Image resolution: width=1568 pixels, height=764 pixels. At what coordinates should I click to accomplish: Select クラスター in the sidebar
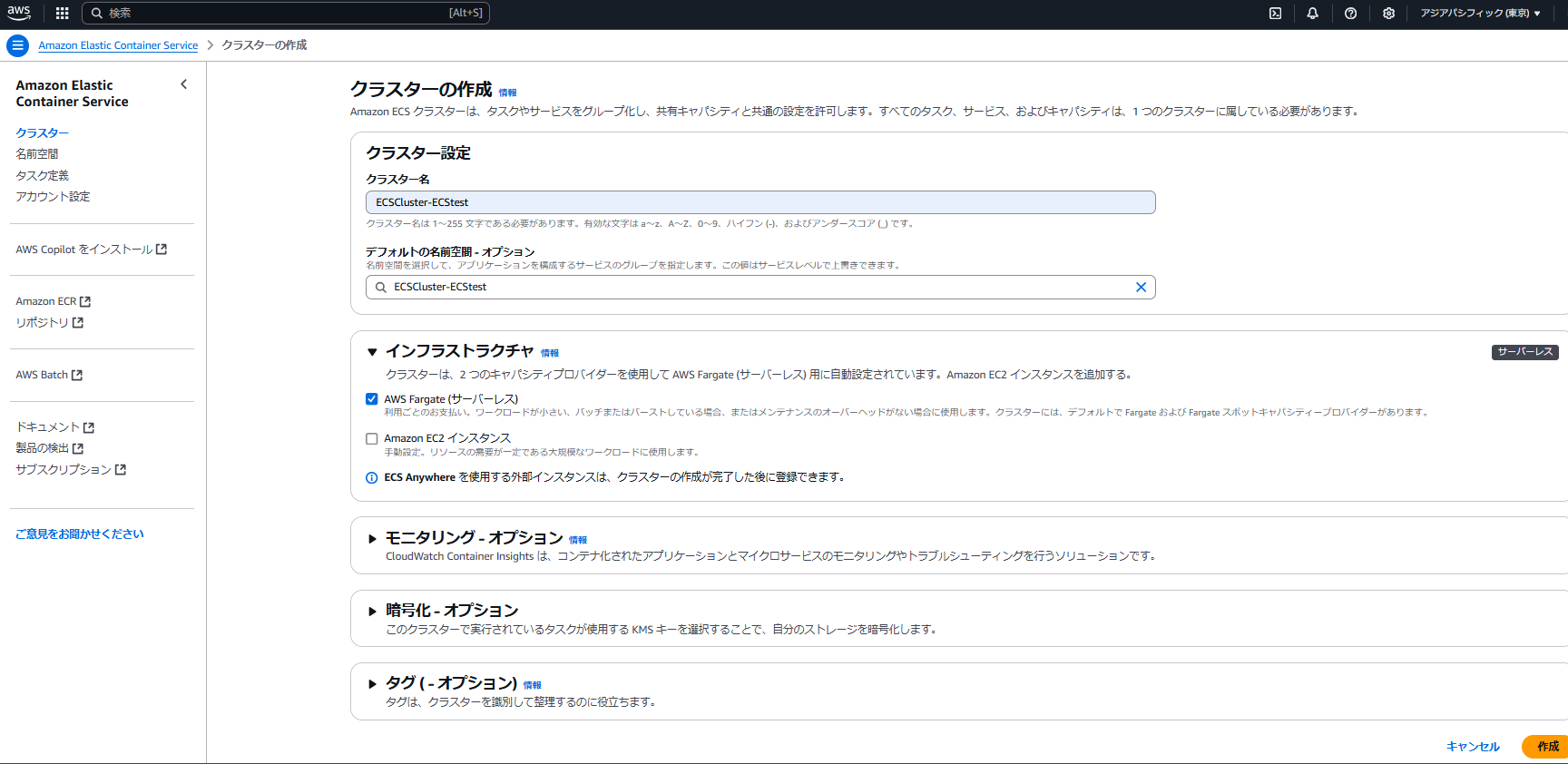42,132
